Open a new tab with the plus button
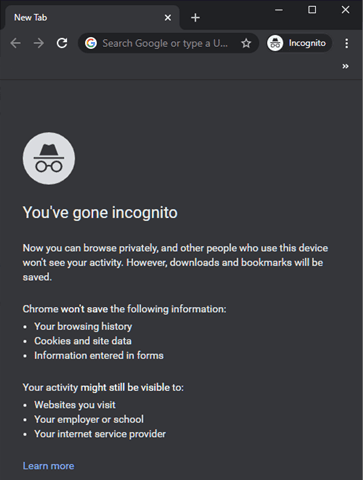 [195, 17]
